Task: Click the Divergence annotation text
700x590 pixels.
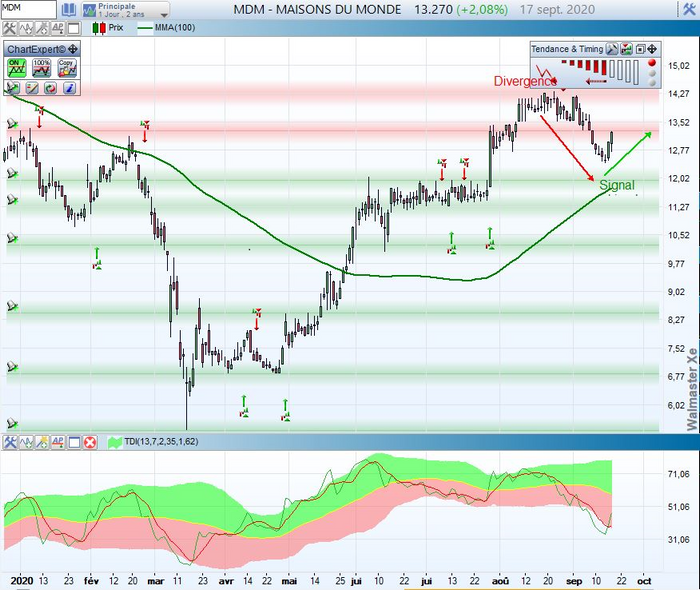Action: point(525,81)
